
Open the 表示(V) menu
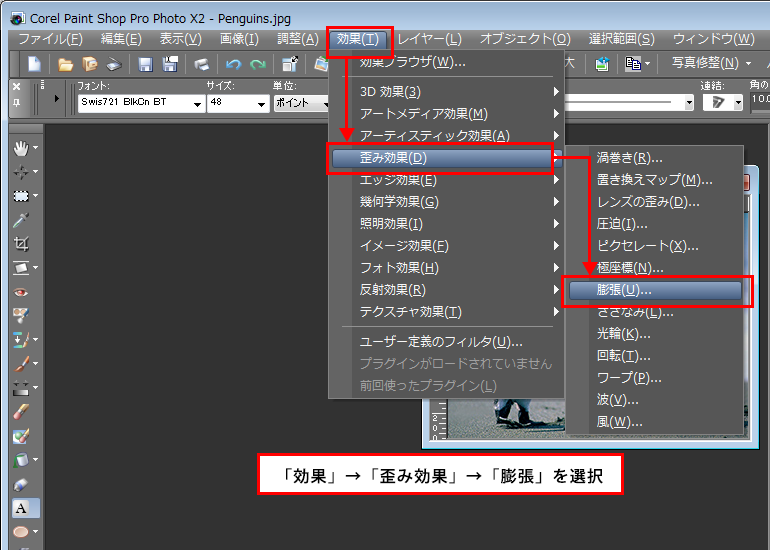click(181, 39)
